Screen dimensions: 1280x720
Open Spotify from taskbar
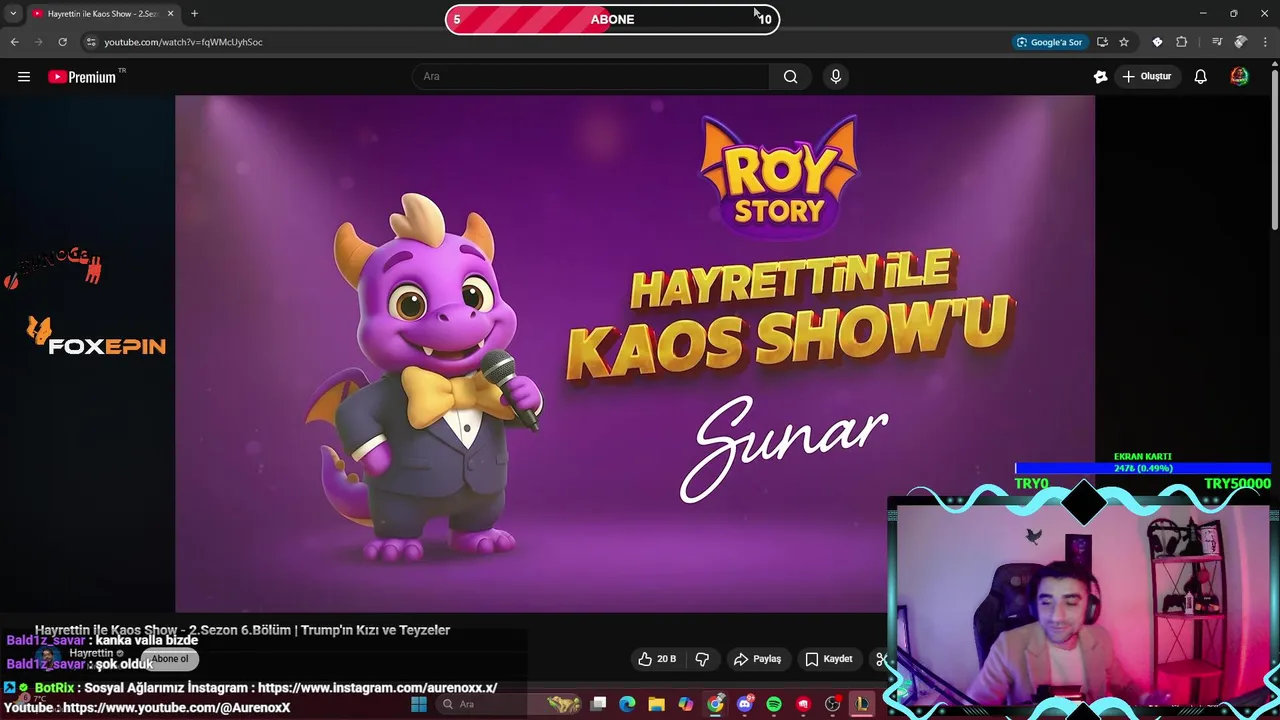[774, 704]
